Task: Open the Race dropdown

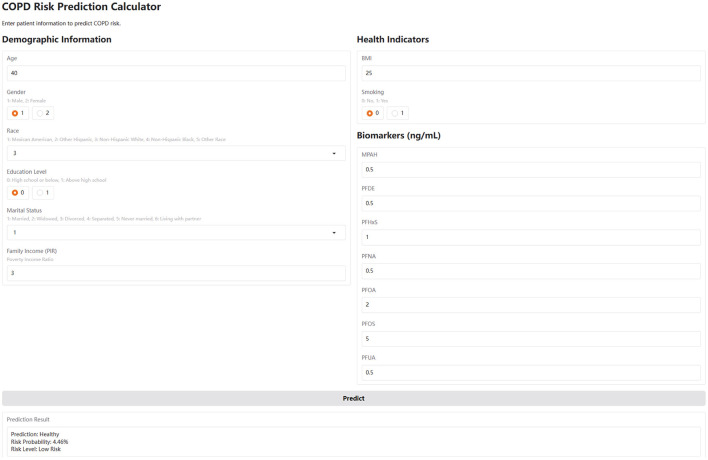Action: pos(176,153)
